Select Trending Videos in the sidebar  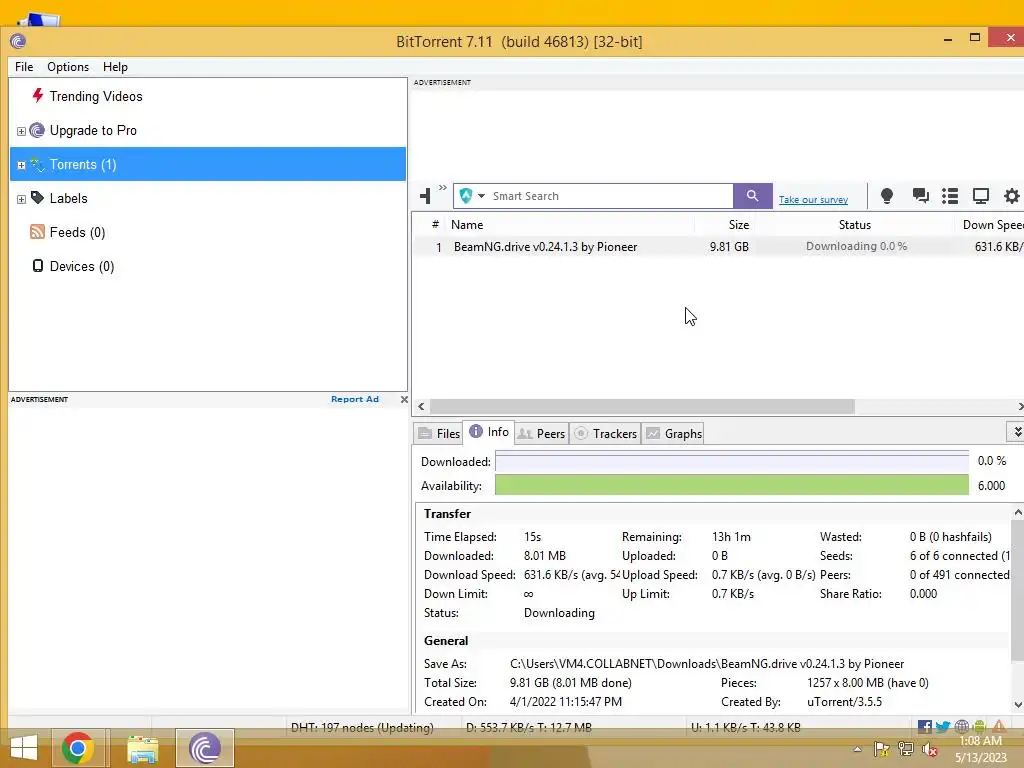208,96
